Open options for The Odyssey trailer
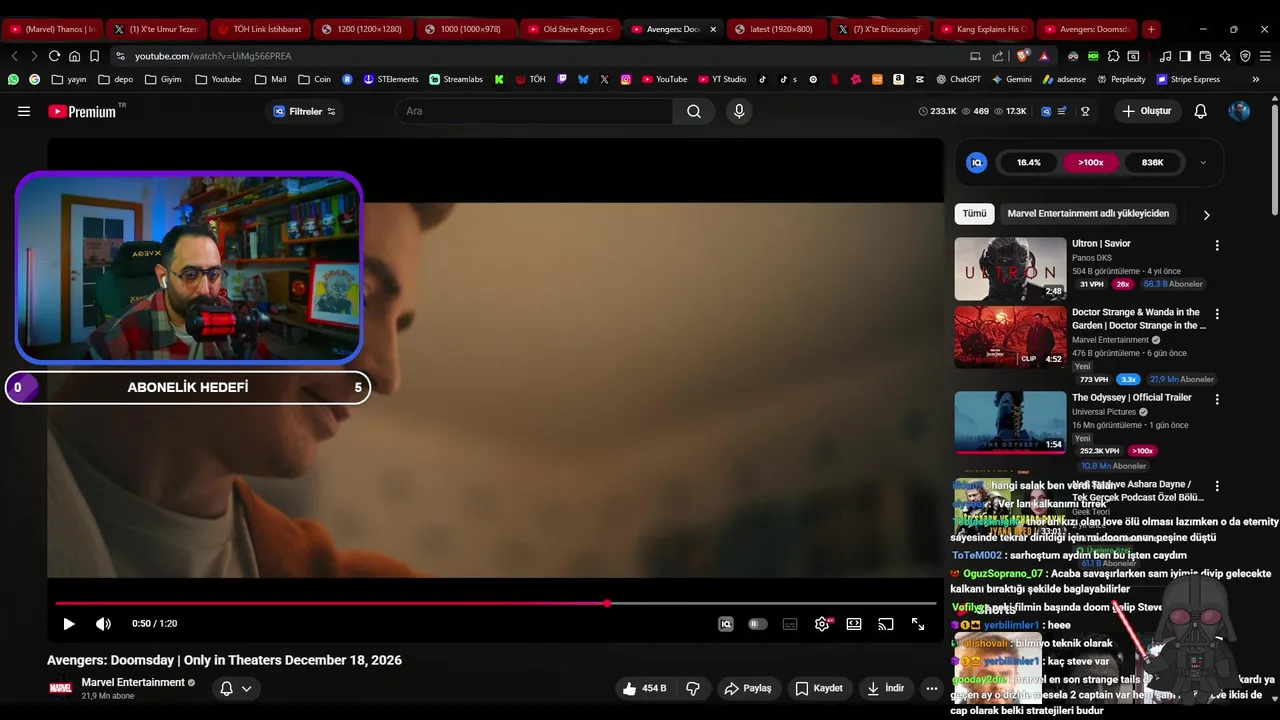This screenshot has height=720, width=1280. (1217, 399)
